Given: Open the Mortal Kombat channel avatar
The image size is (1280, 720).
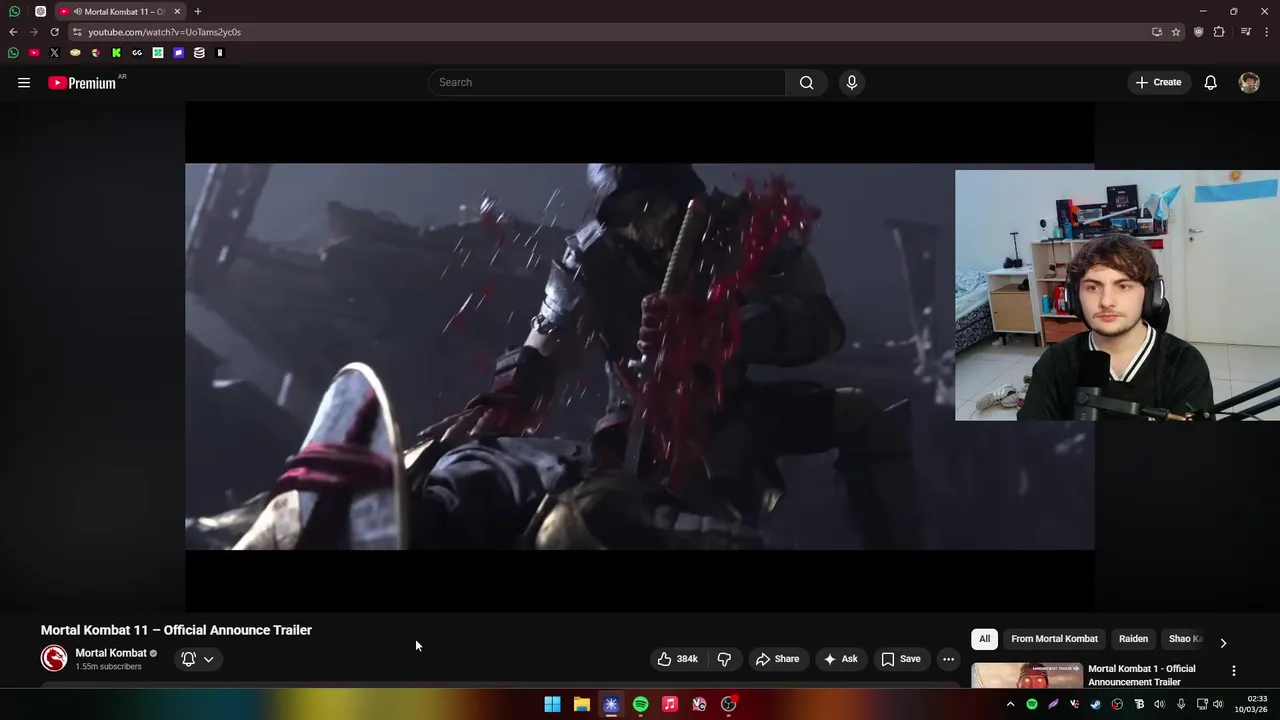Looking at the screenshot, I should 54,658.
